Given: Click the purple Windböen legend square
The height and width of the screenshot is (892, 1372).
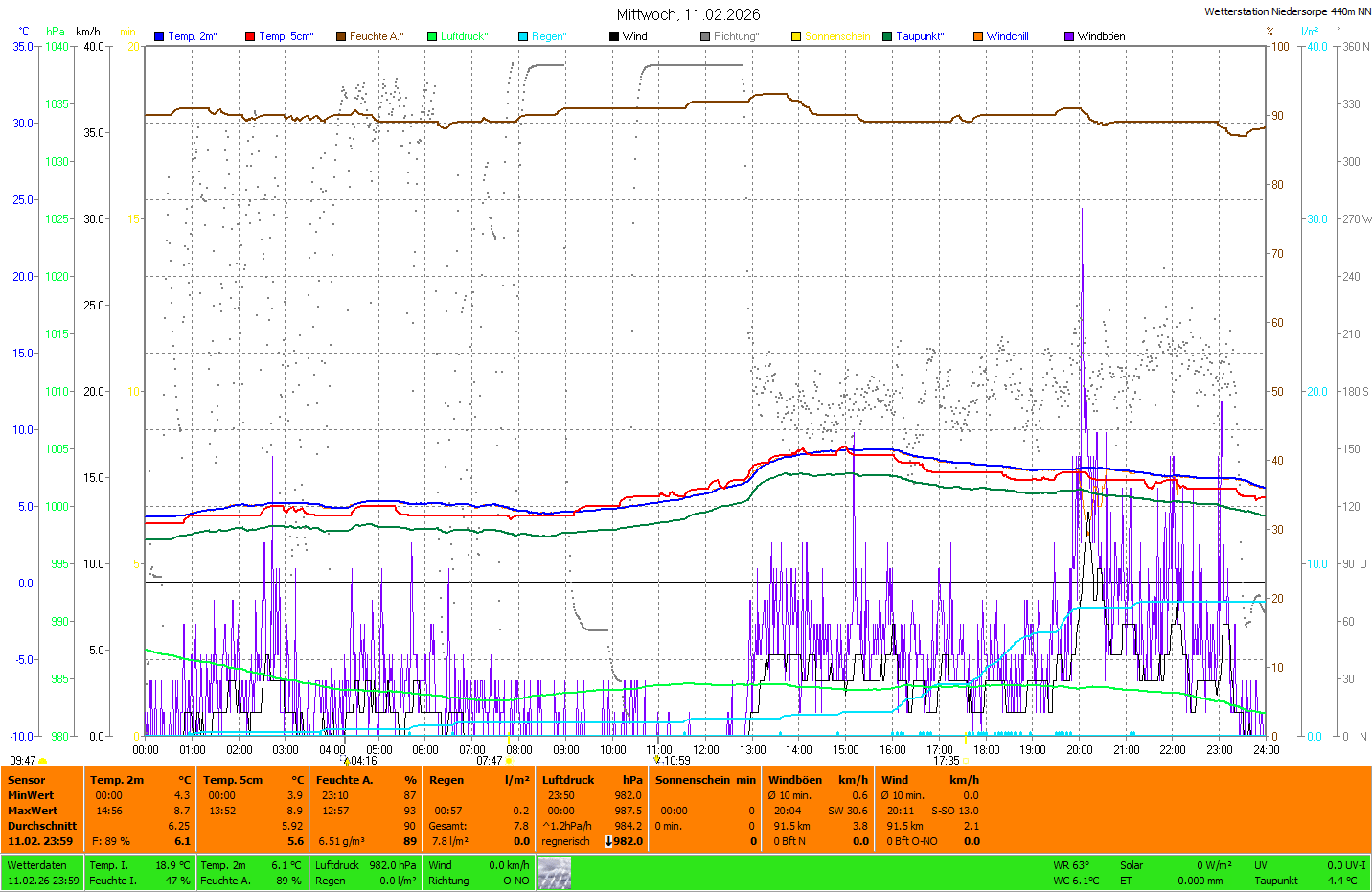Looking at the screenshot, I should (x=1069, y=36).
